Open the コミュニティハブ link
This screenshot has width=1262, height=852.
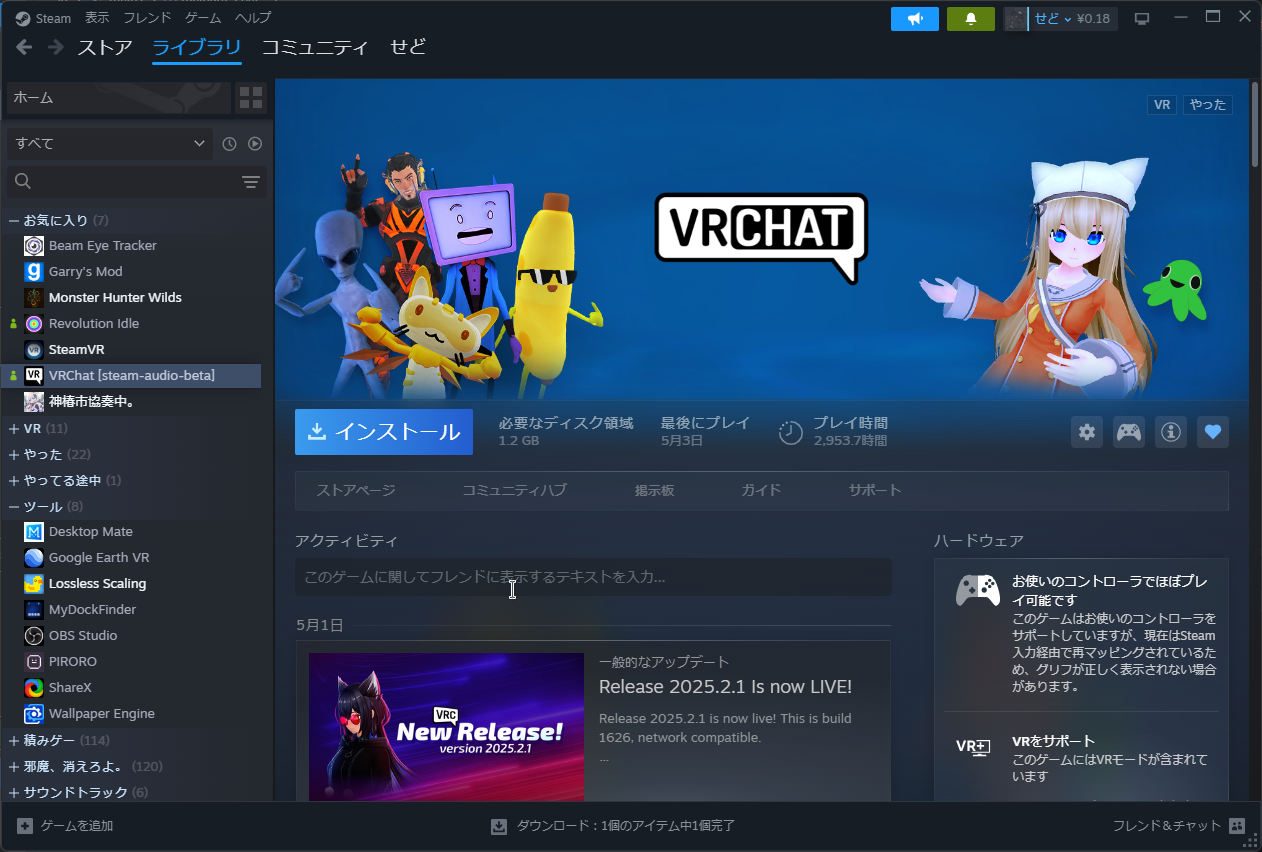point(514,490)
